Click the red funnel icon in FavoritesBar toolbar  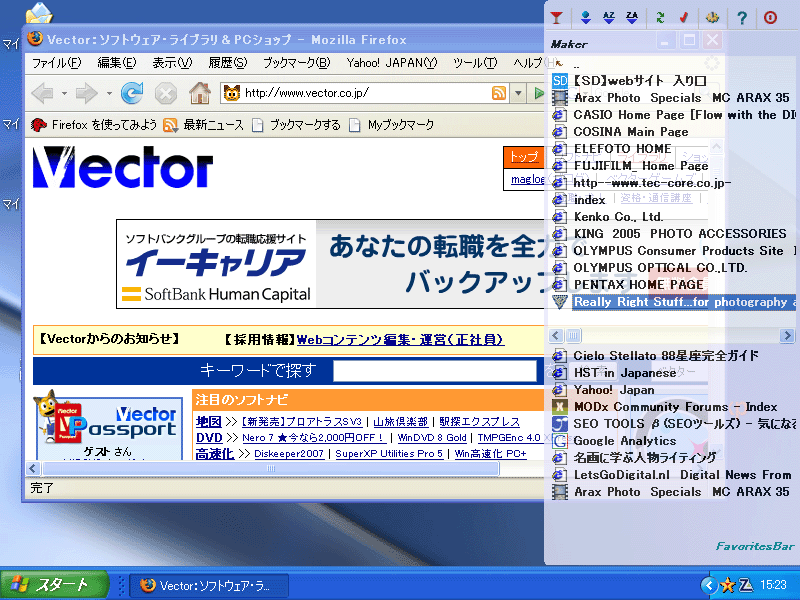(557, 18)
